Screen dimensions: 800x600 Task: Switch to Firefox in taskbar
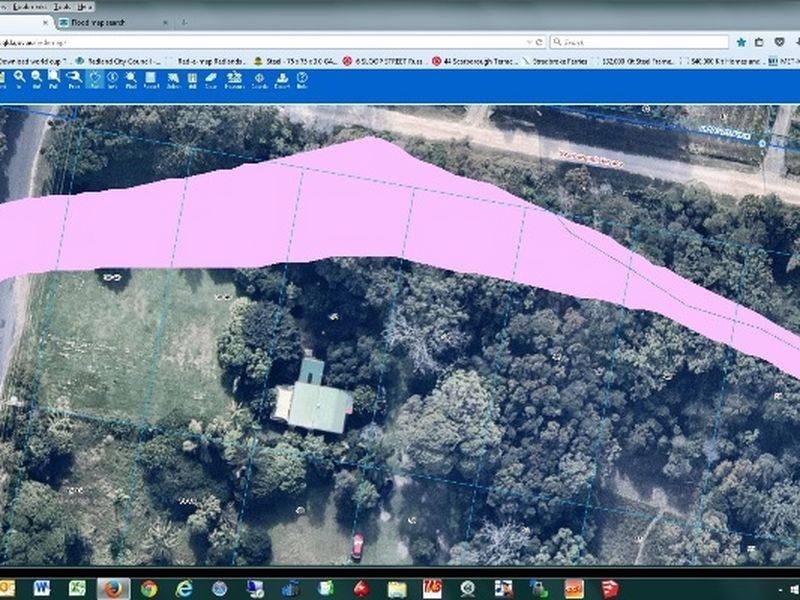[x=113, y=589]
